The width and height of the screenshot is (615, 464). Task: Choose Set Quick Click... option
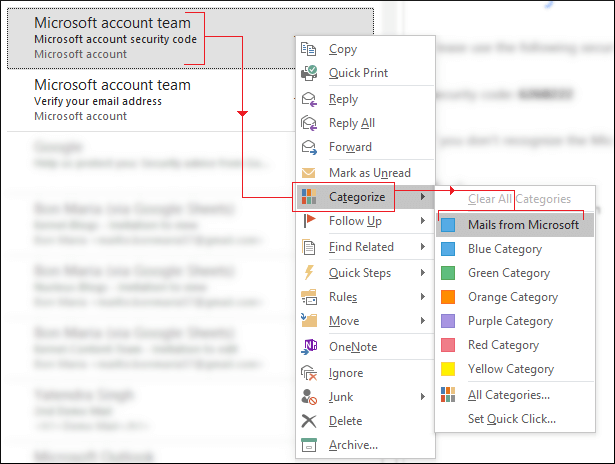click(x=515, y=419)
